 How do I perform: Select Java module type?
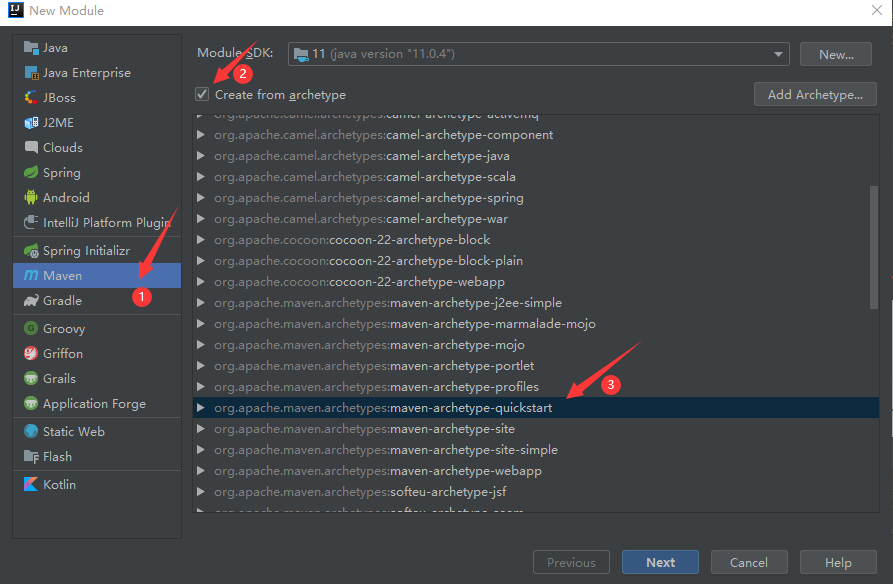click(x=97, y=48)
